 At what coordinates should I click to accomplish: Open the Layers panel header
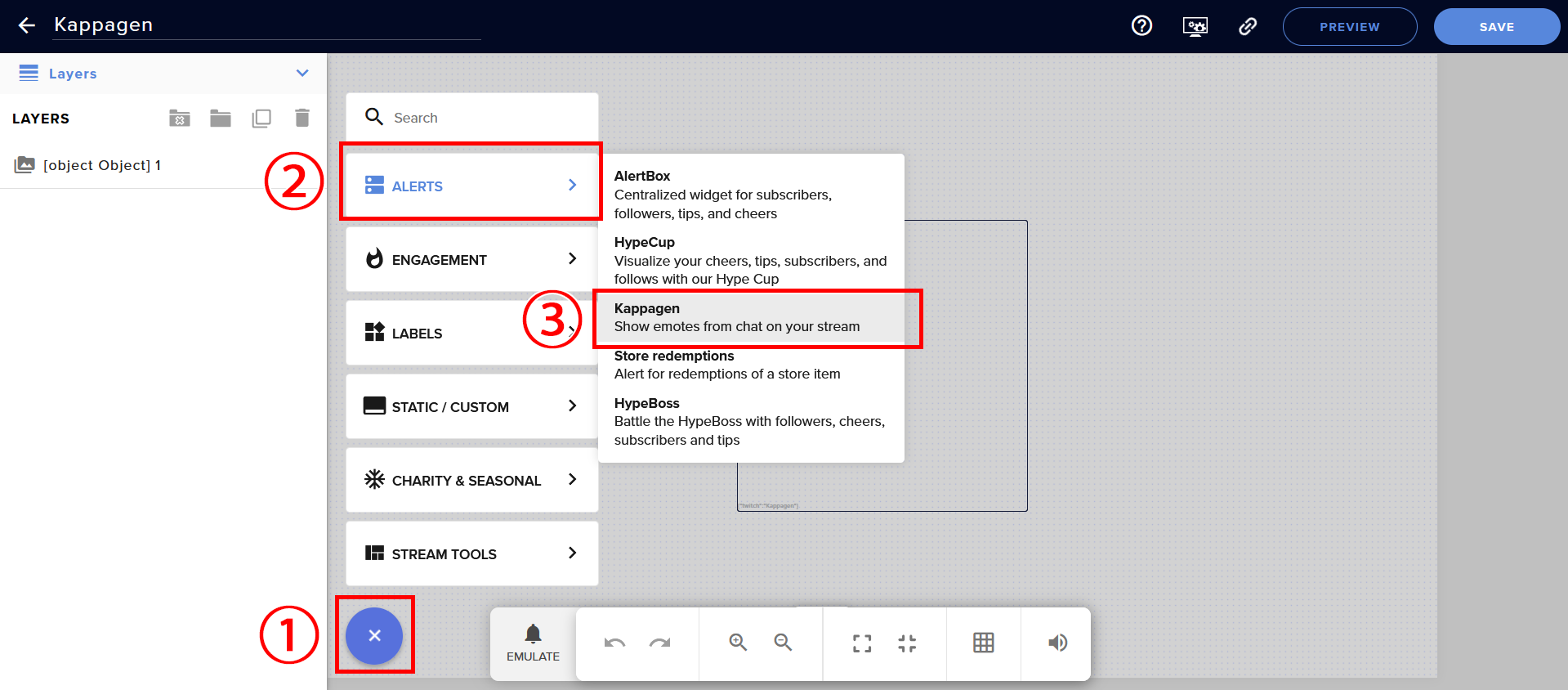[x=163, y=74]
